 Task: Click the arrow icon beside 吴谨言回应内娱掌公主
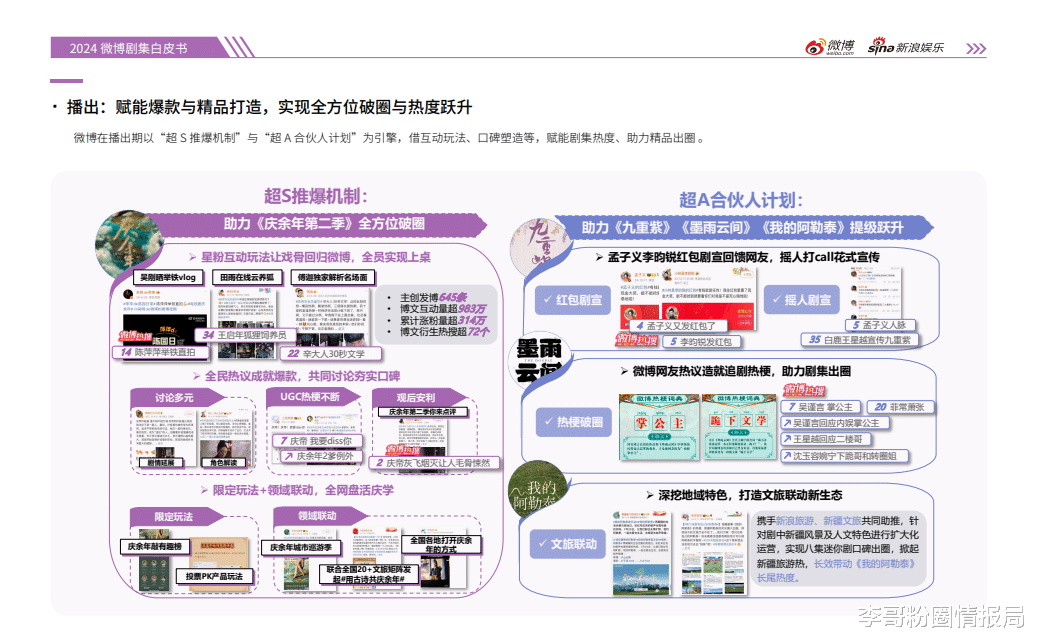tap(787, 423)
